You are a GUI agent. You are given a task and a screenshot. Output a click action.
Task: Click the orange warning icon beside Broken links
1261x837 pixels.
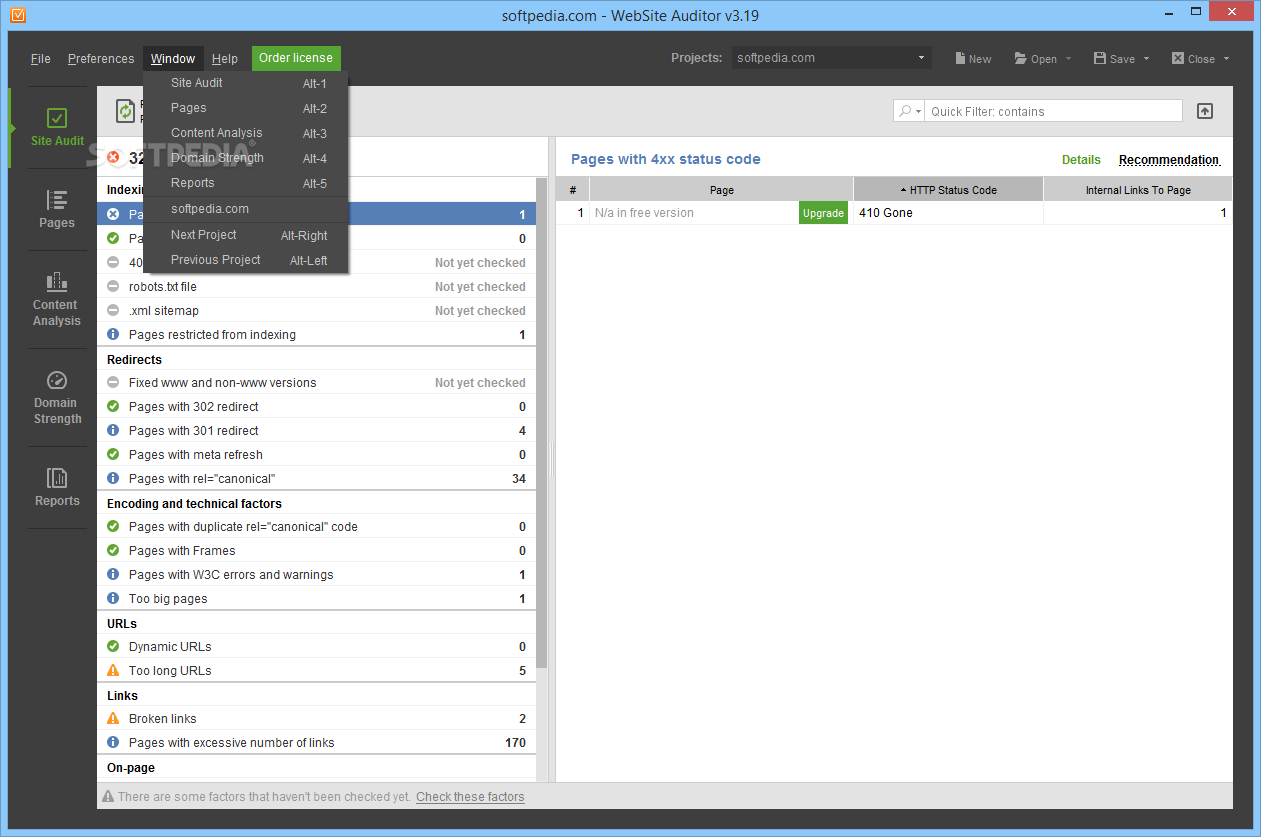click(x=113, y=719)
